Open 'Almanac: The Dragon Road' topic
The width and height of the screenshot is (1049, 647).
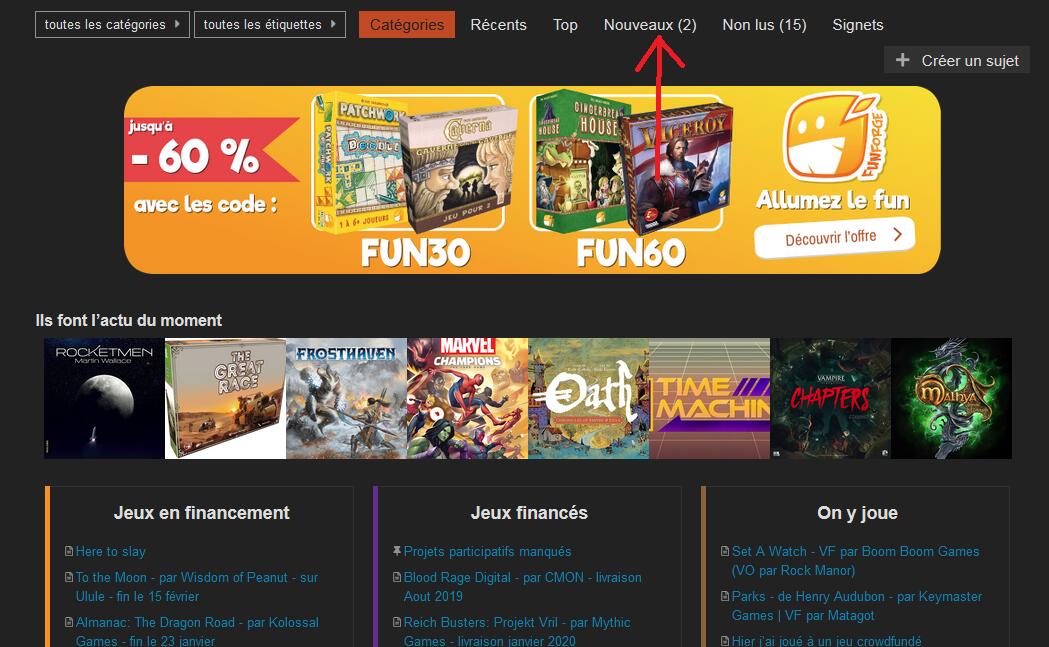197,631
